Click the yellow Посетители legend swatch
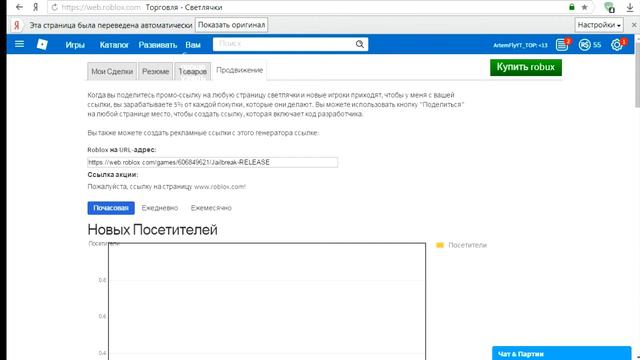Viewport: 640px width, 360px height. click(x=440, y=245)
